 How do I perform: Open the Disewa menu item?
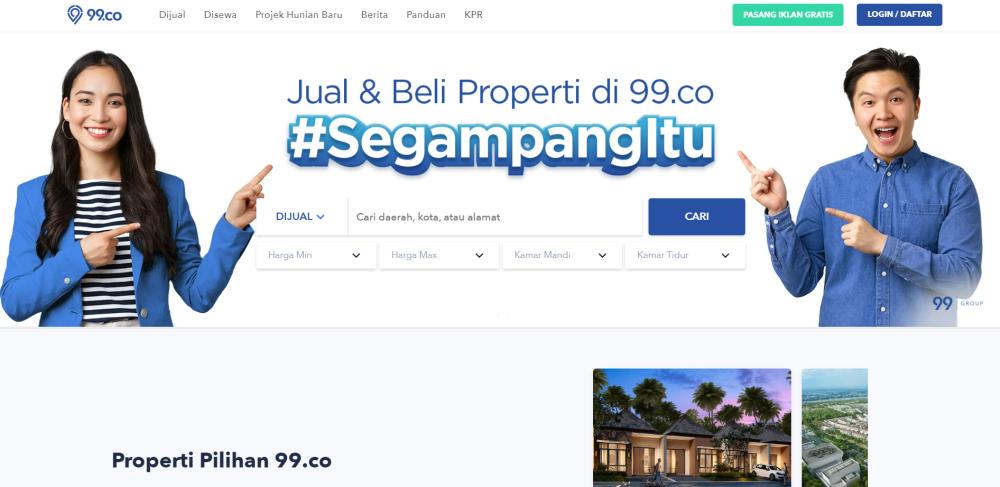tap(220, 15)
